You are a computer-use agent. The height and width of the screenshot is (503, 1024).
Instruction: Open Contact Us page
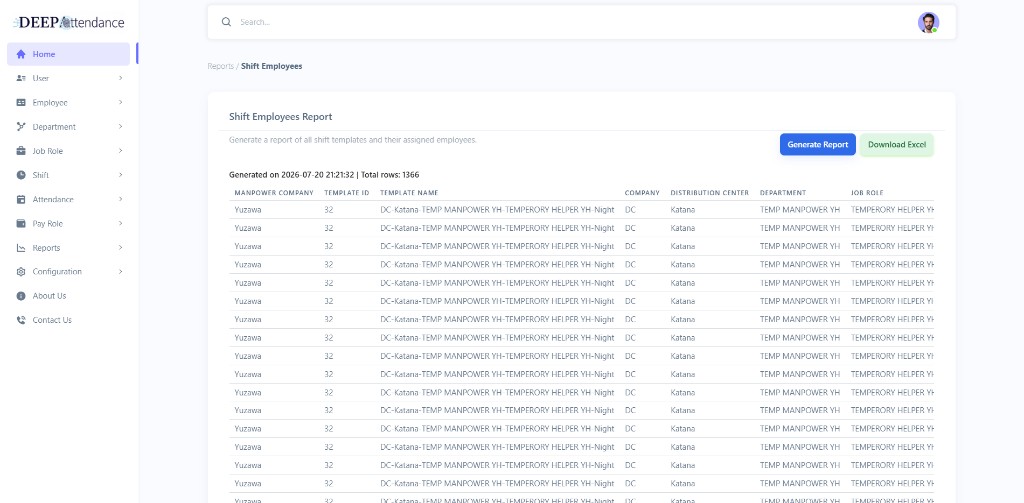(x=52, y=320)
